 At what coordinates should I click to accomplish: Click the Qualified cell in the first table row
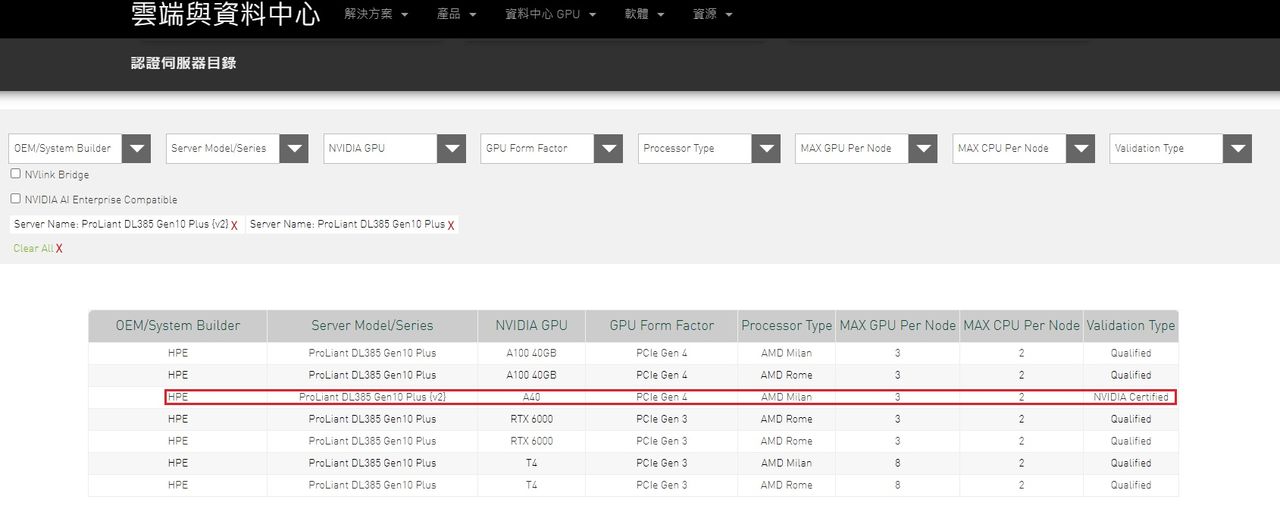tap(1131, 353)
